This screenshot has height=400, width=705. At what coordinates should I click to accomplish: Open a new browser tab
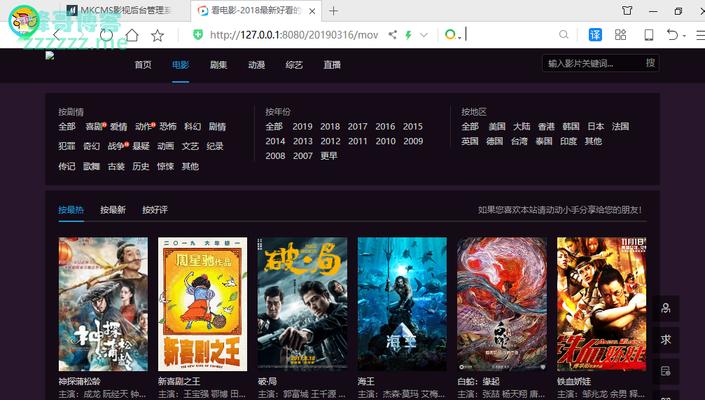tap(333, 11)
